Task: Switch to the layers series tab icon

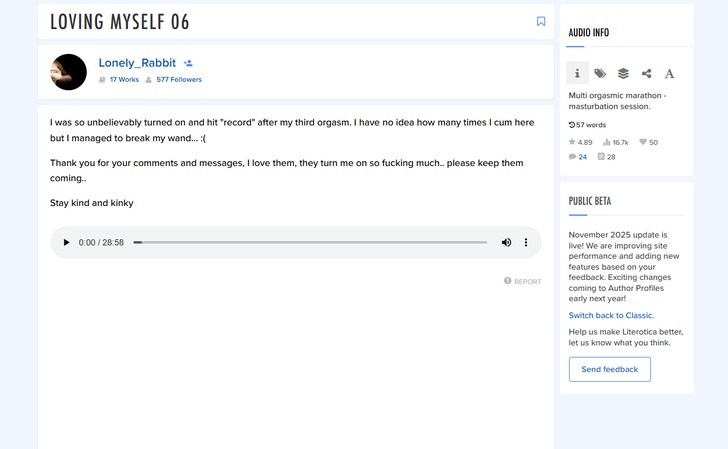Action: click(623, 73)
